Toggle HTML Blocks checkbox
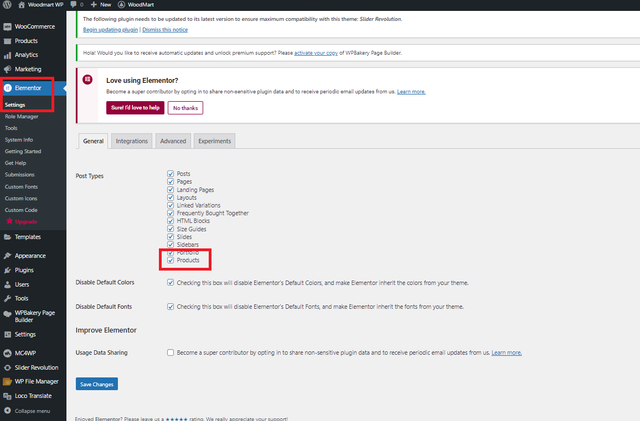 click(171, 221)
